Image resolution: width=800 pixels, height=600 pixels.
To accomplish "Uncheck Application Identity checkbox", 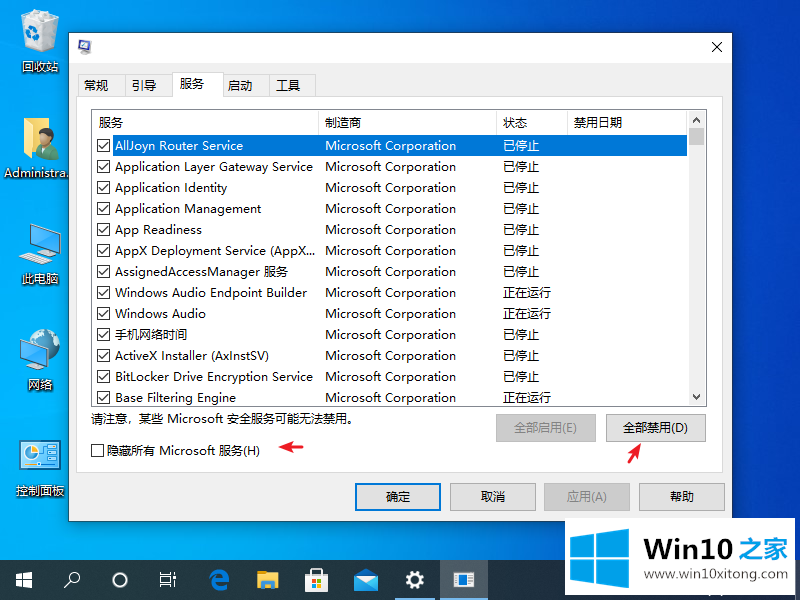I will click(x=104, y=187).
